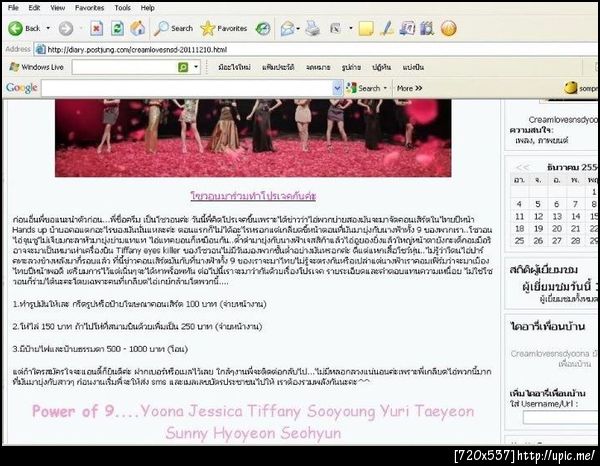Click the green Windows Live search icon

[183, 67]
